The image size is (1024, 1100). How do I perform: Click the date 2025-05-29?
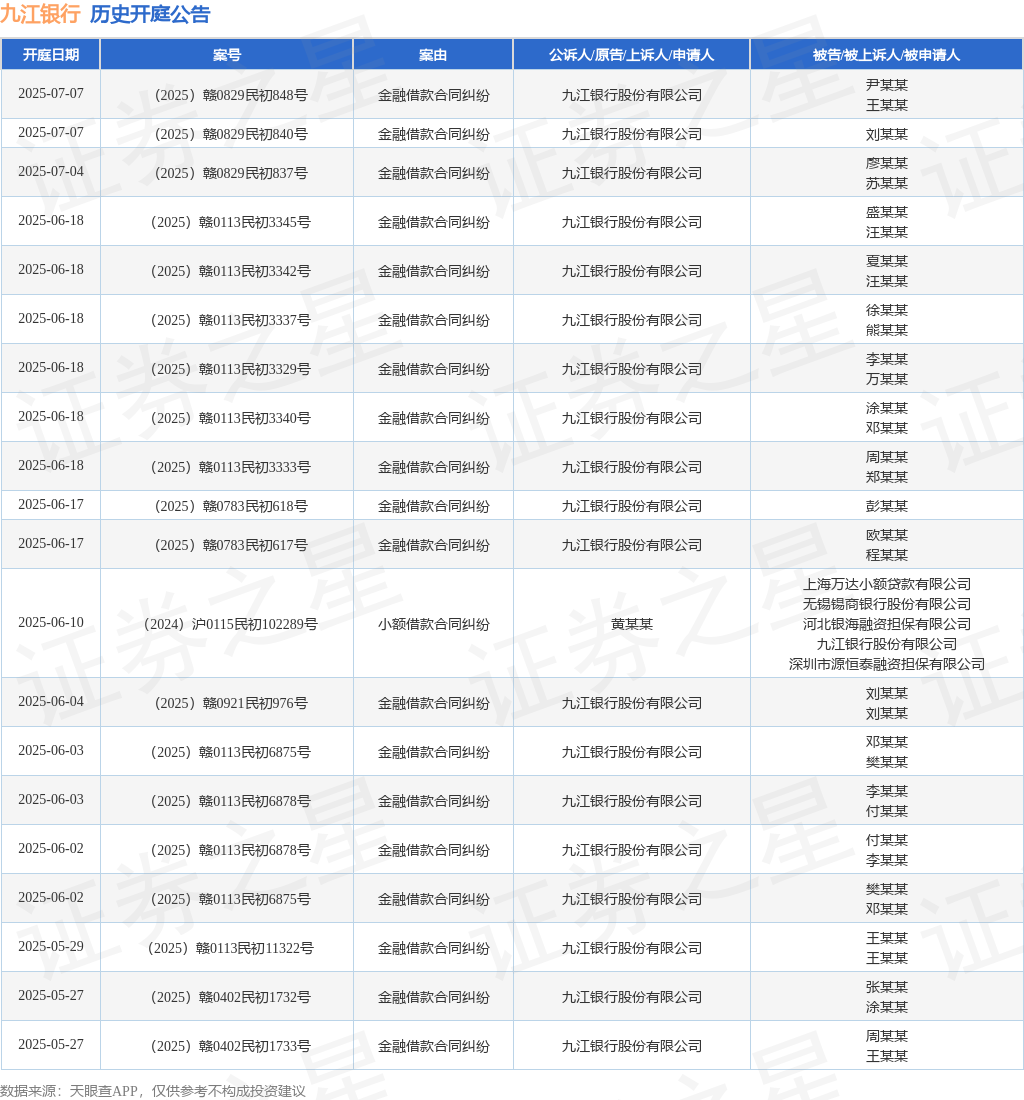click(x=50, y=947)
